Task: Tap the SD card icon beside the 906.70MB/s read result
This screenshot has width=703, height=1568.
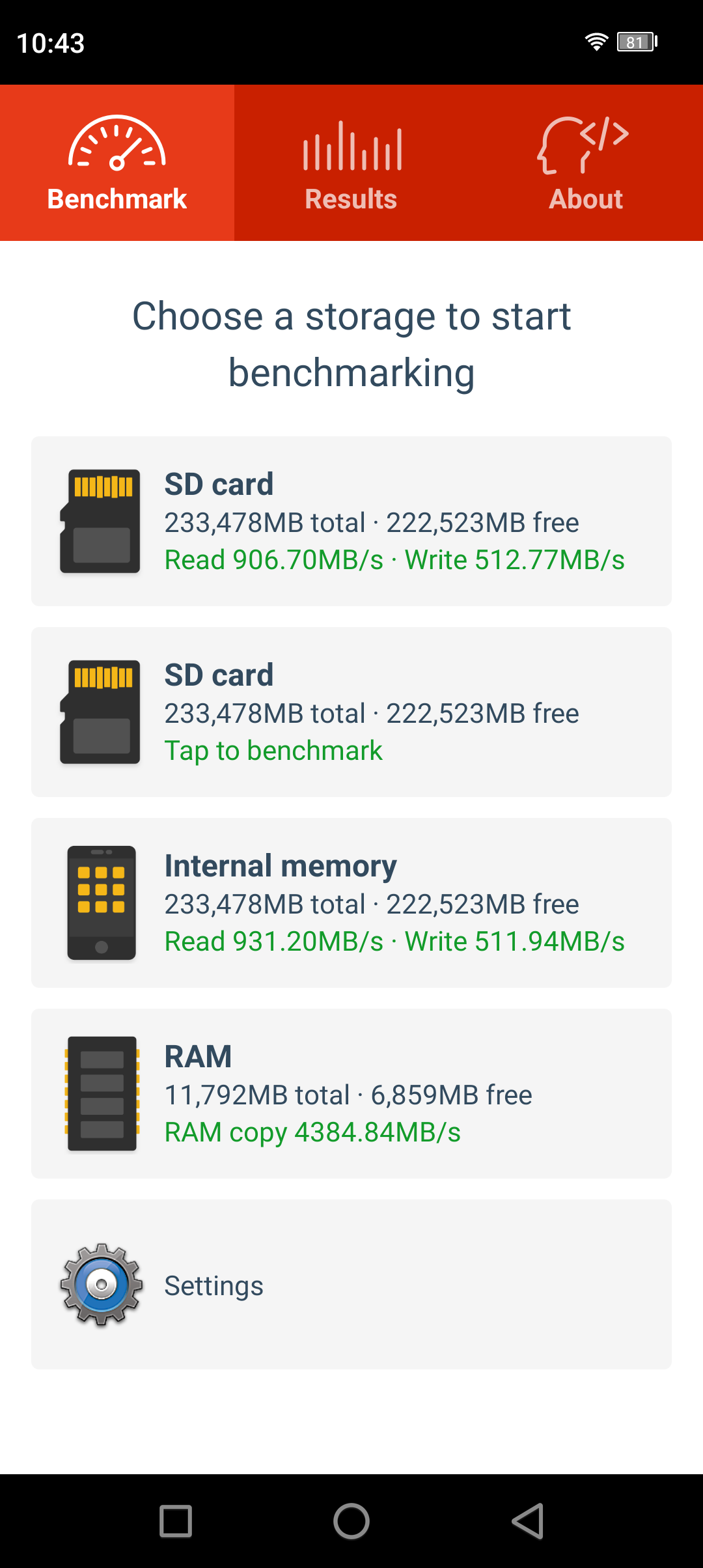Action: pos(100,521)
